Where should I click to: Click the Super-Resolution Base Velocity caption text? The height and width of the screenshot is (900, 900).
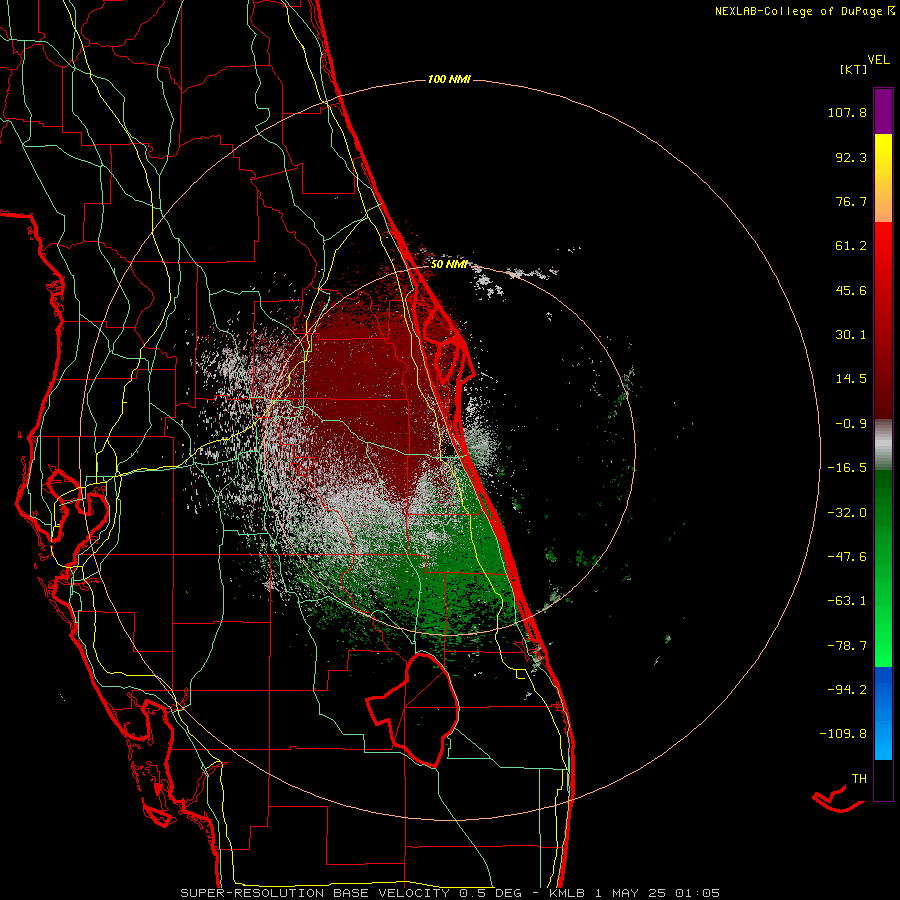point(449,893)
